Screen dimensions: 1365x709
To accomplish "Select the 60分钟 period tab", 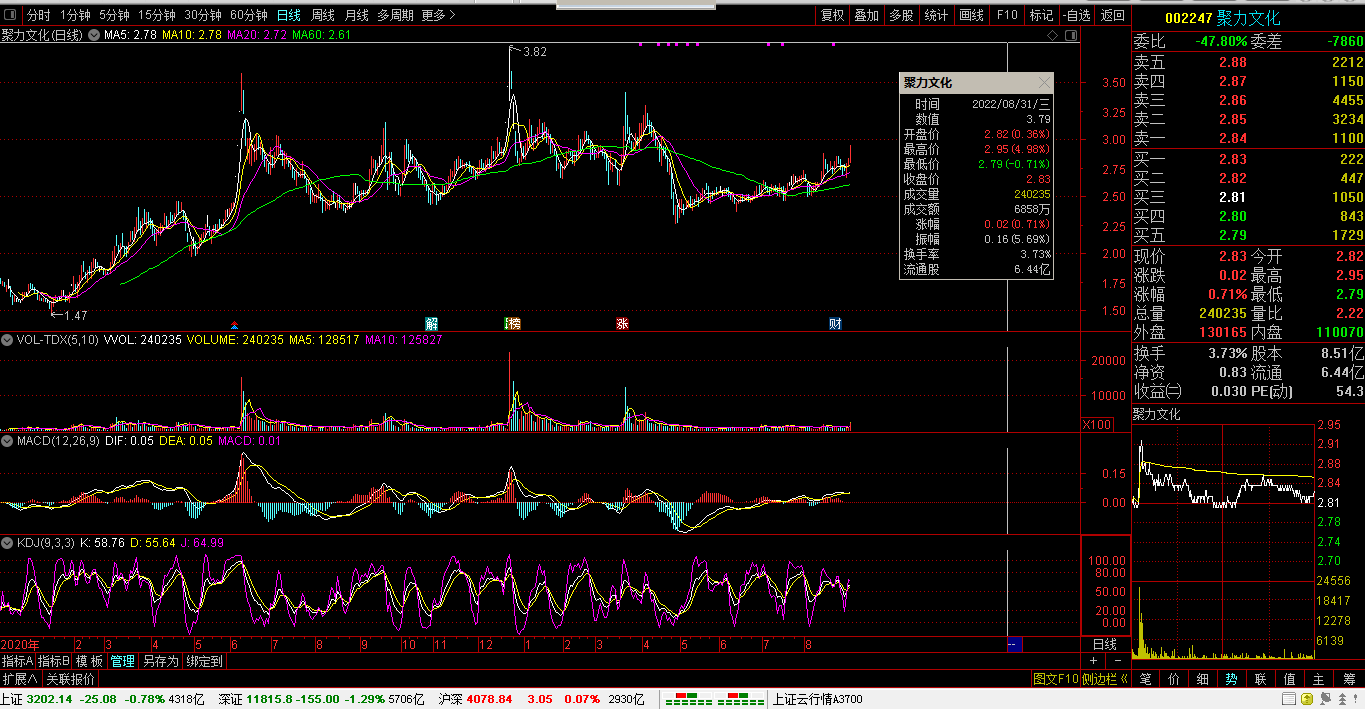I will point(248,15).
